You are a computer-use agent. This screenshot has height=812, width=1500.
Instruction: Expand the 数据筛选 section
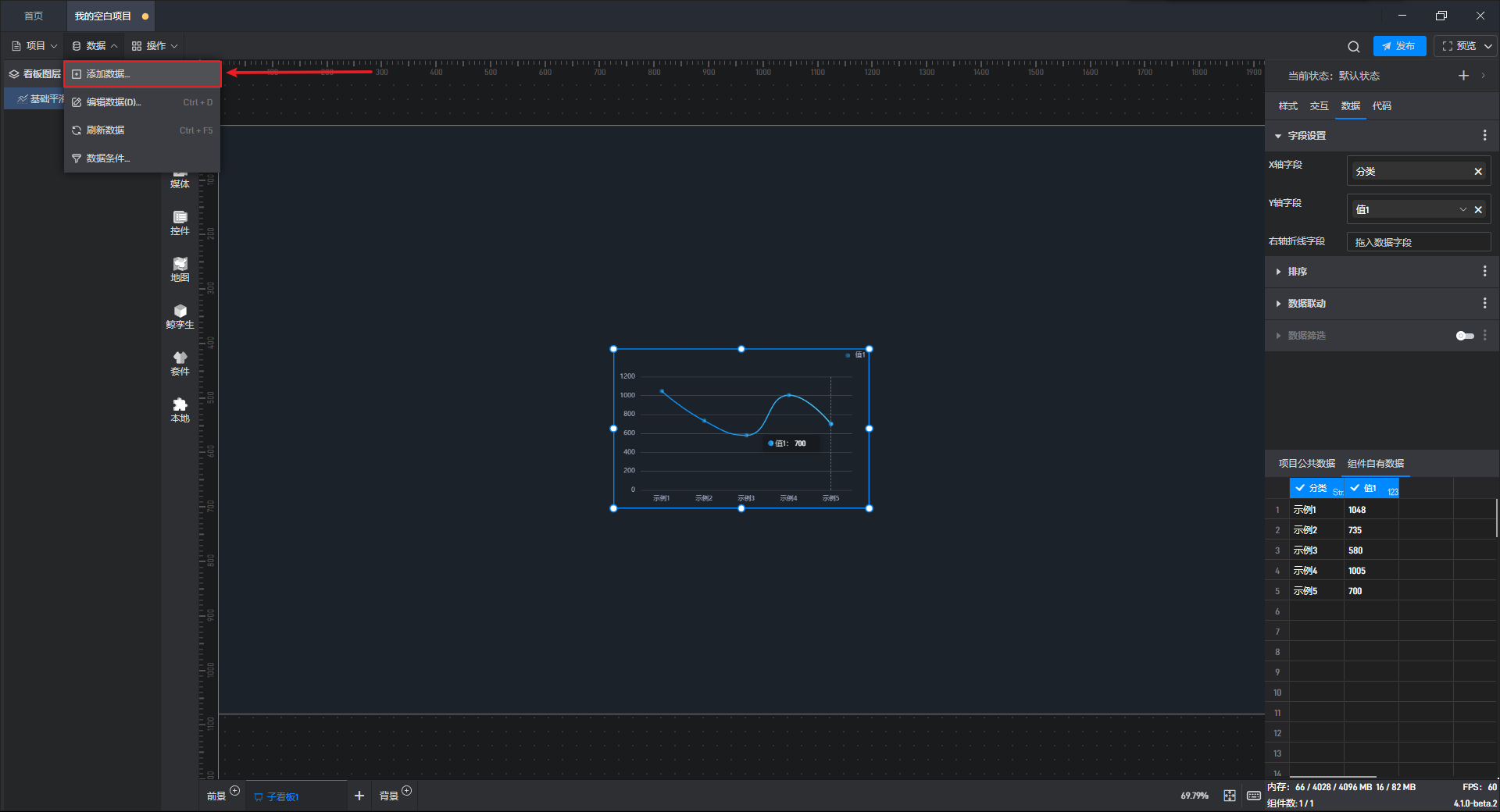tap(1278, 336)
